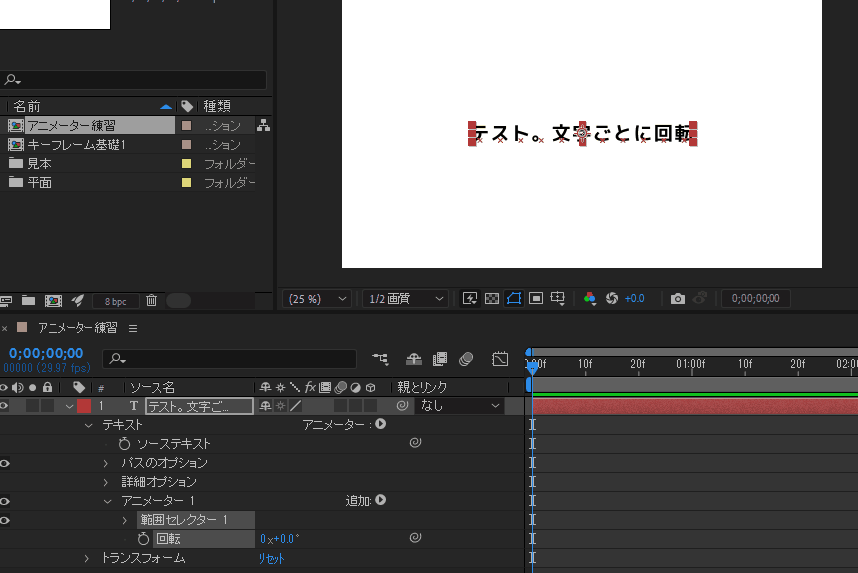
Task: Open the アニメーター練習 timeline panel menu
Action: (133, 328)
